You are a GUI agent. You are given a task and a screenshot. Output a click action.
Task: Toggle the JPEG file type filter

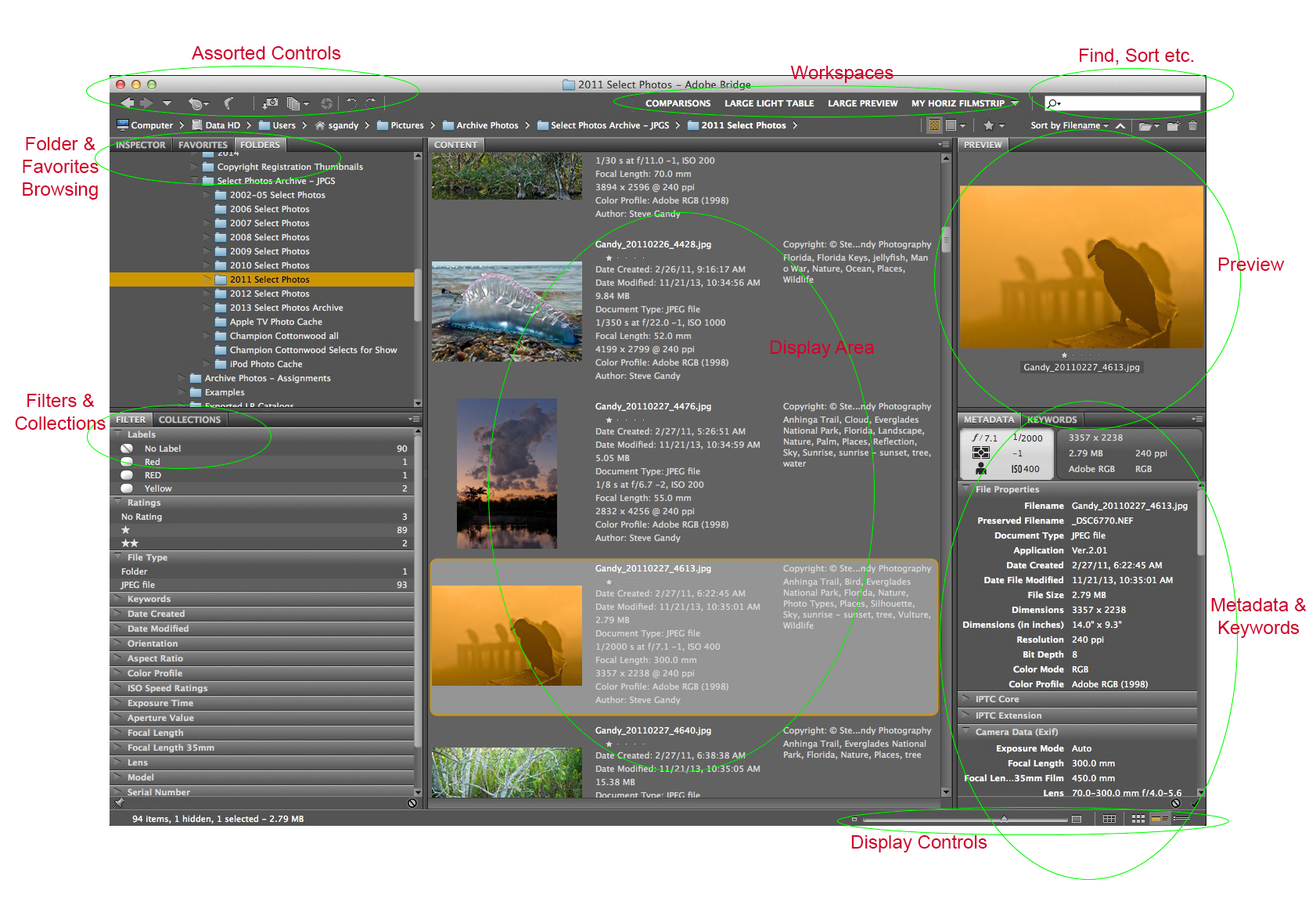point(261,585)
